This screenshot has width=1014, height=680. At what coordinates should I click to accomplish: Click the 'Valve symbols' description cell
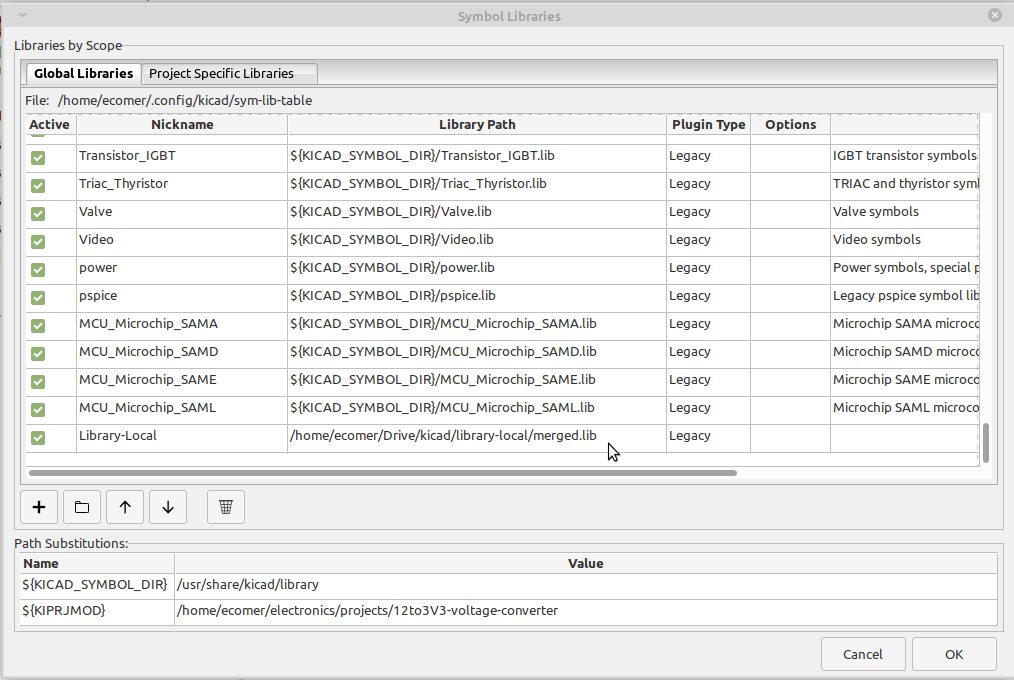coord(905,213)
